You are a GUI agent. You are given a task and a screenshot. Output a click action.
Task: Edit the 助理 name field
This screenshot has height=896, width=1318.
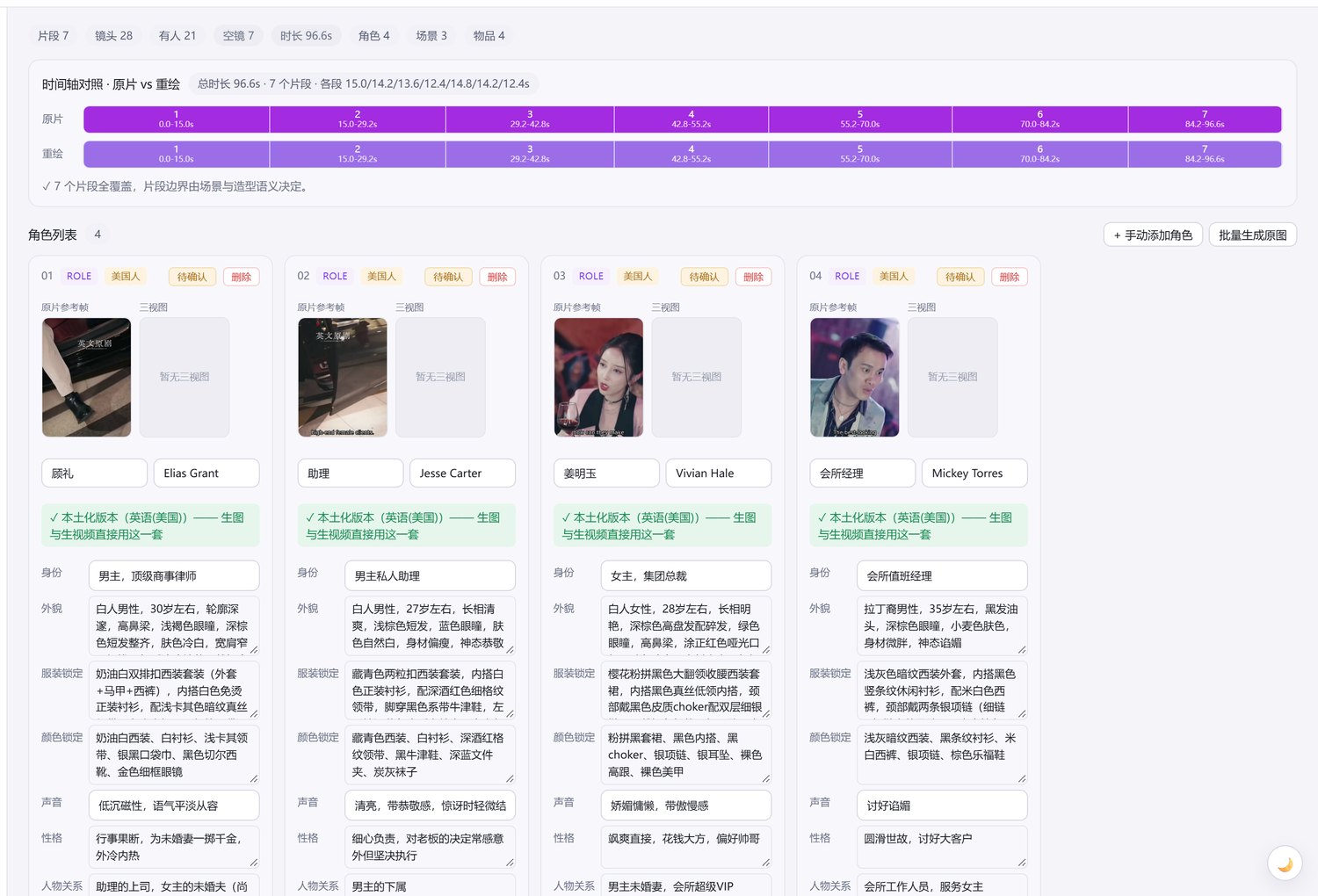(351, 473)
